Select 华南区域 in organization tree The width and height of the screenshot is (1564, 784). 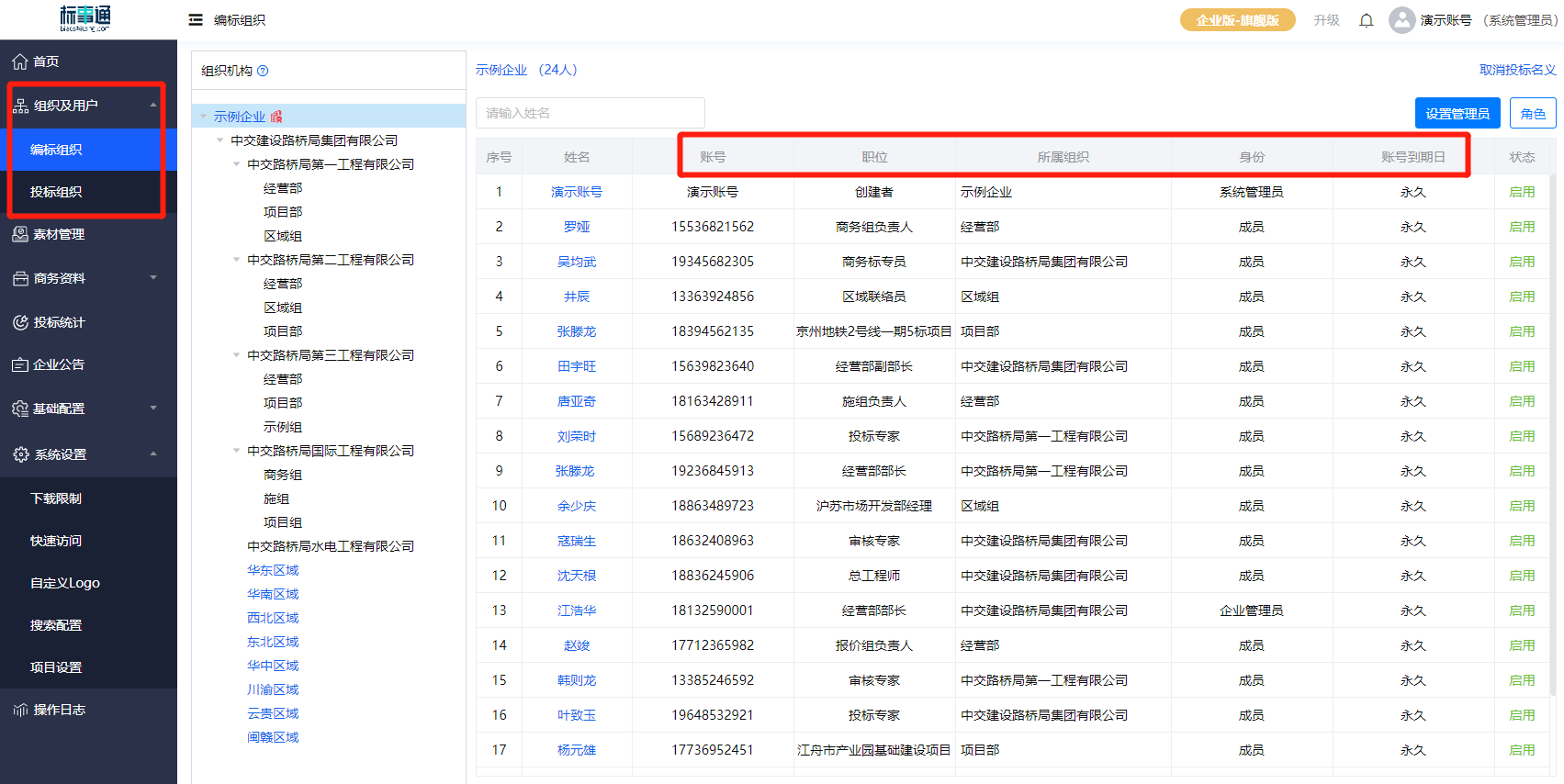point(273,594)
